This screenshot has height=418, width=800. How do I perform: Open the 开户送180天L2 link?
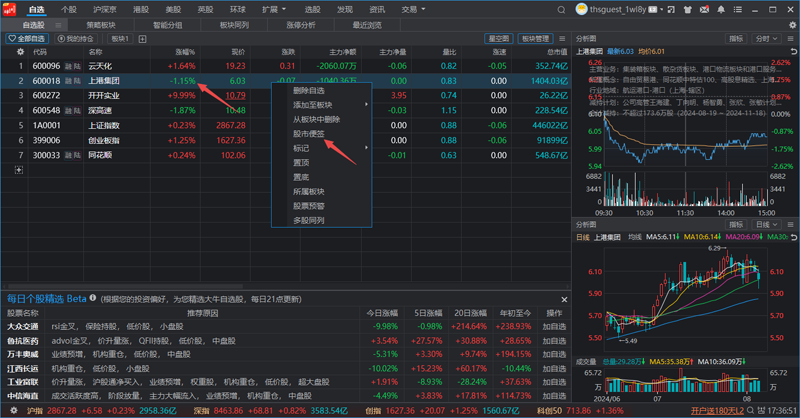(x=717, y=410)
